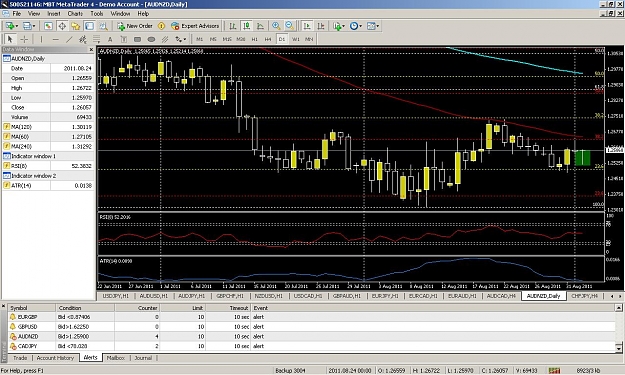This screenshot has width=625, height=375.
Task: Launch MetaEditor via yellow diamond icon
Action: pos(161,26)
